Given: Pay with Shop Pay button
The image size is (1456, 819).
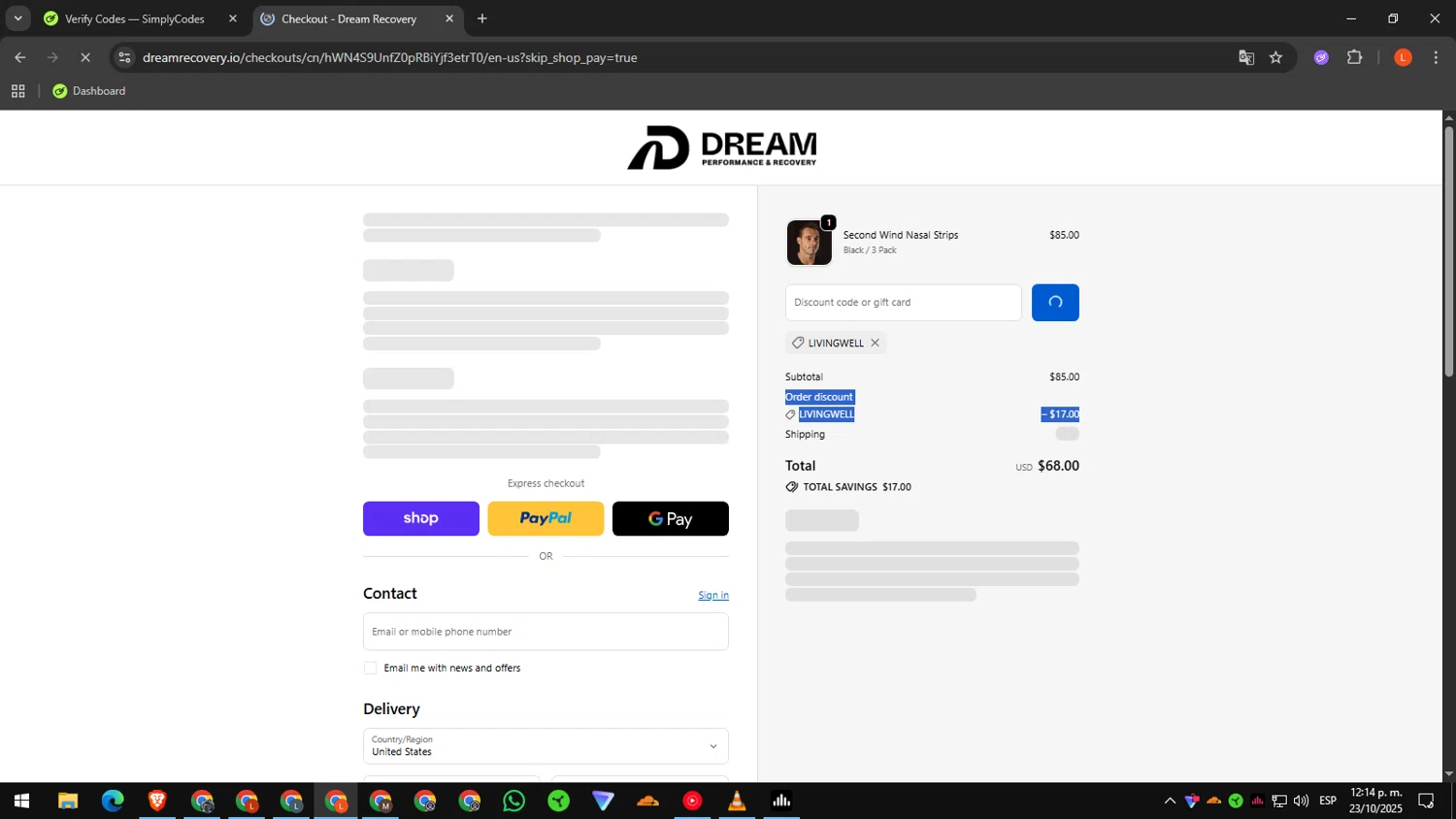Looking at the screenshot, I should 421,518.
